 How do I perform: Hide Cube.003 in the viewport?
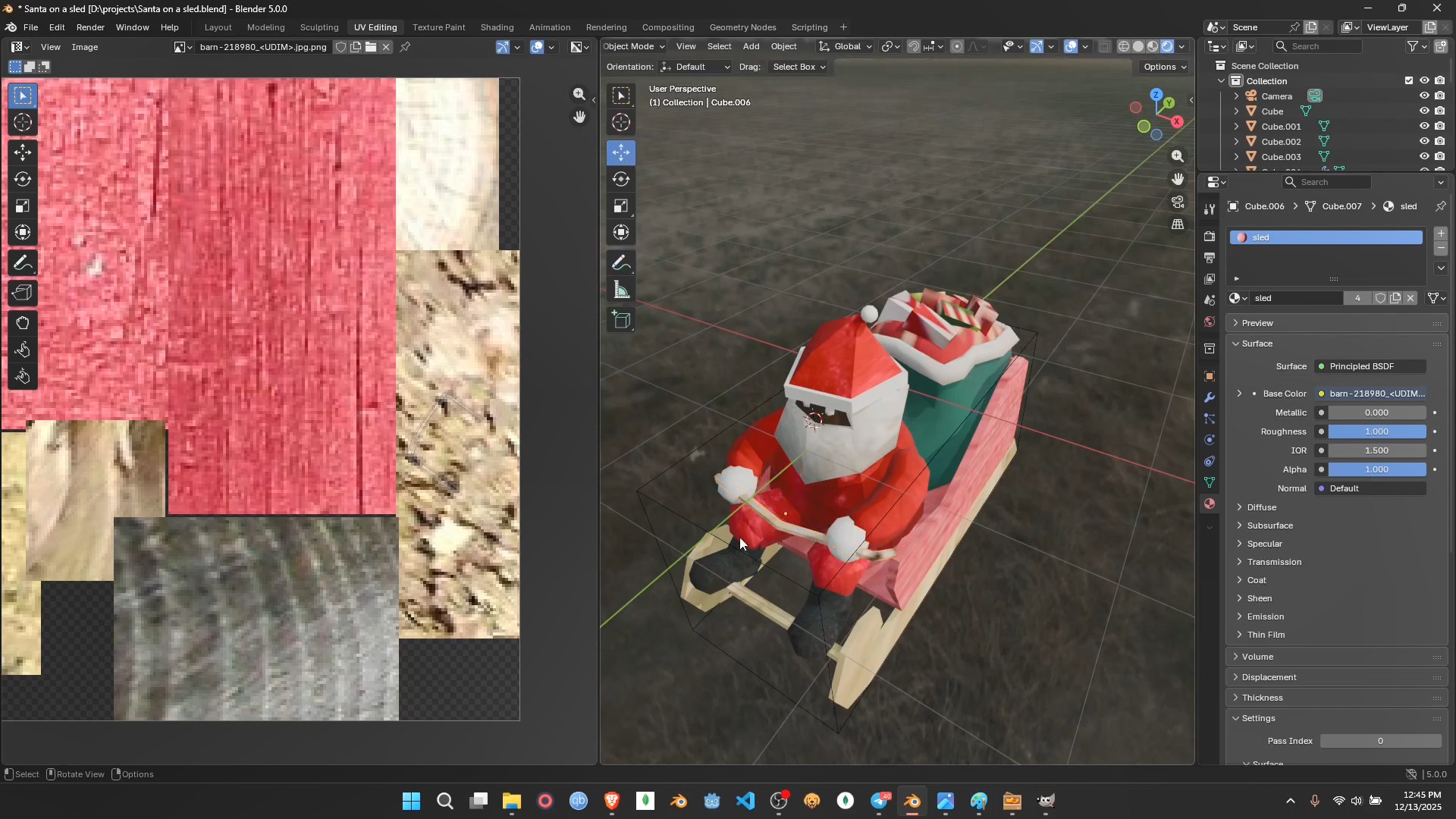tap(1424, 157)
